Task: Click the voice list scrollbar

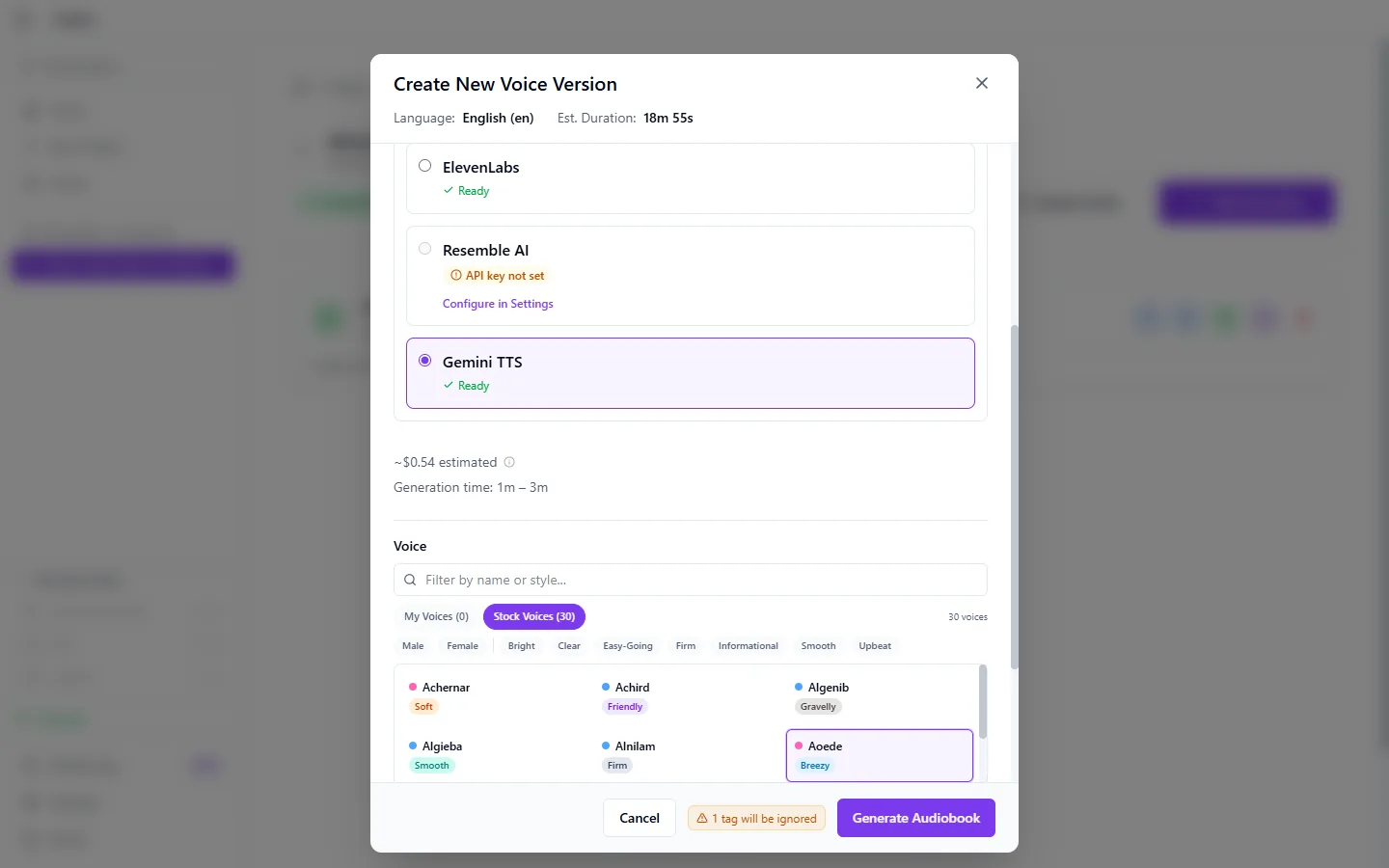Action: point(983,702)
